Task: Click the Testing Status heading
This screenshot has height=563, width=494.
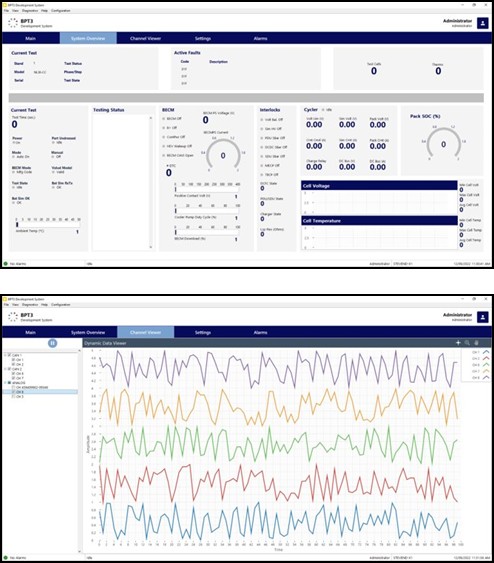Action: (x=108, y=110)
